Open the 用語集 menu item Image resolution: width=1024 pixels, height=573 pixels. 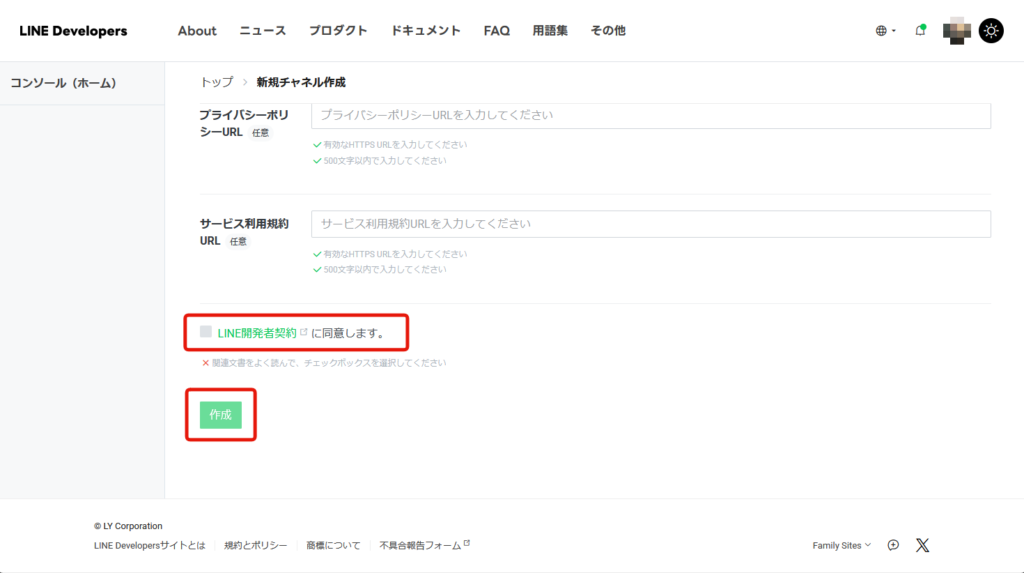point(550,31)
